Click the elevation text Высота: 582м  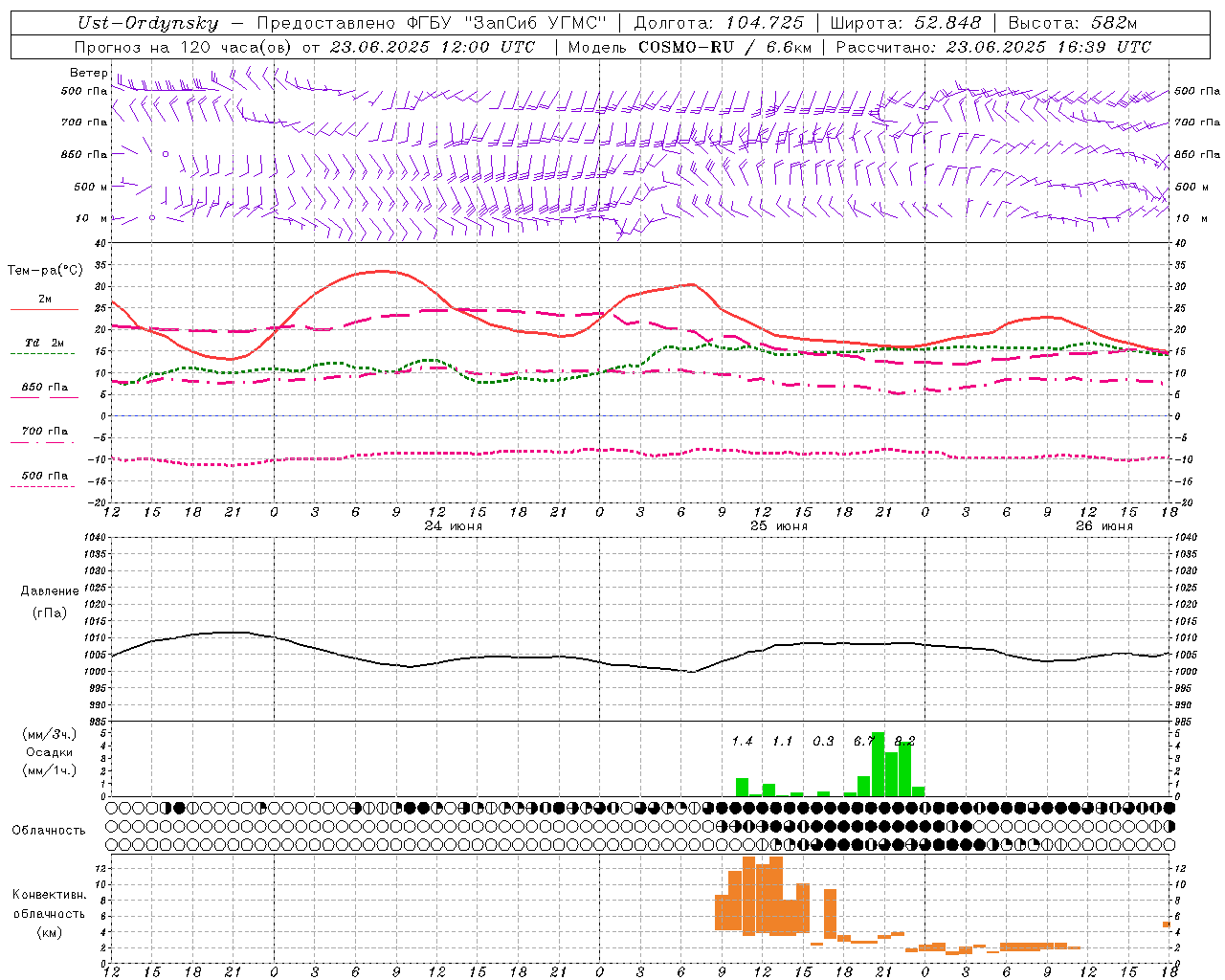pos(1073,24)
